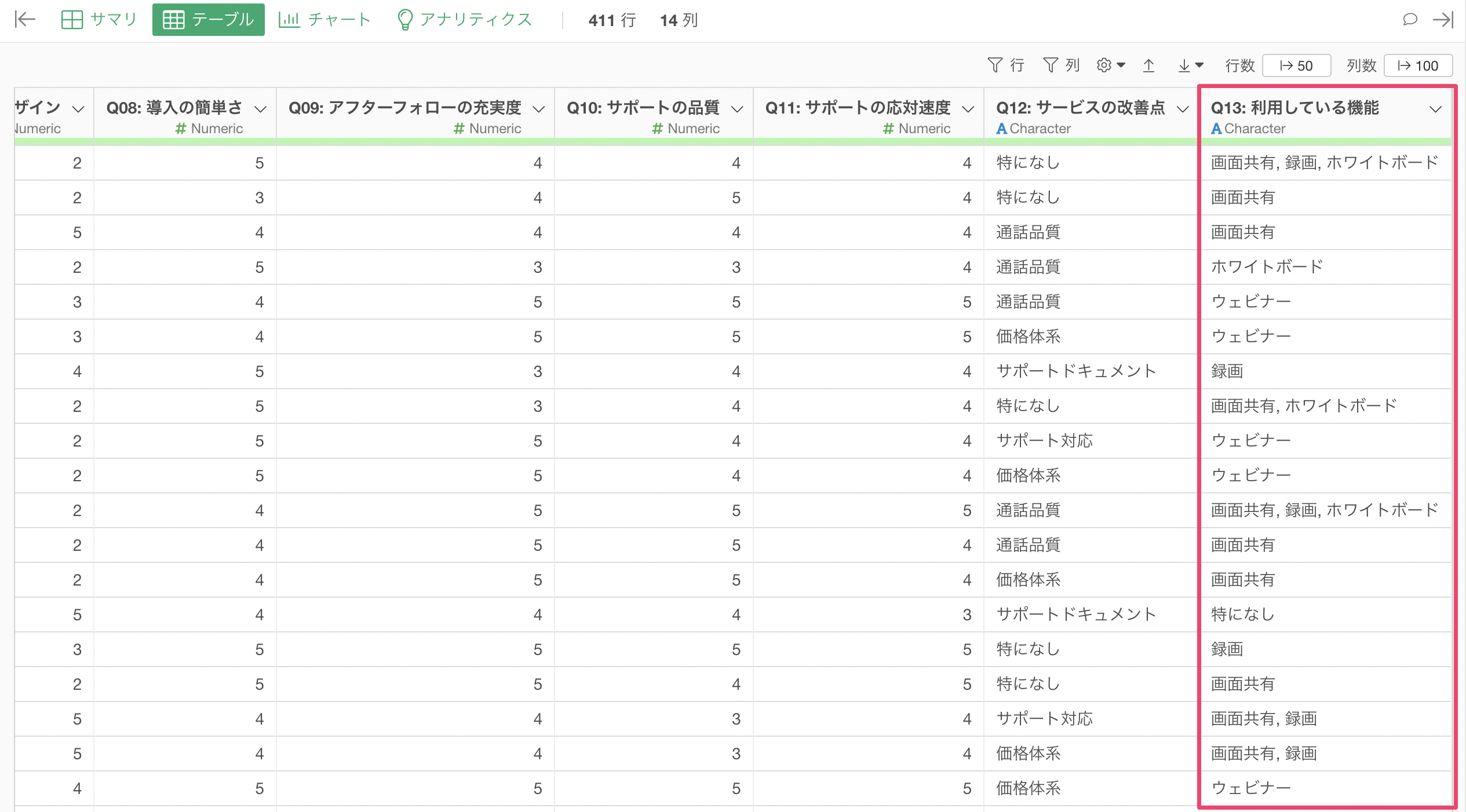
Task: Open the サマリ summary tab
Action: click(x=99, y=20)
